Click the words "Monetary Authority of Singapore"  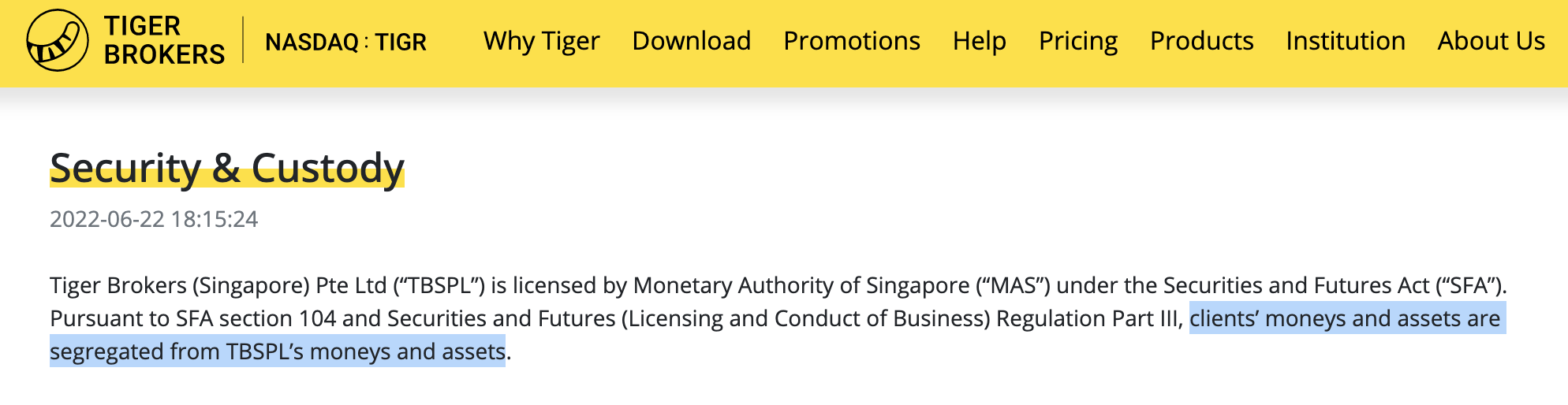801,285
